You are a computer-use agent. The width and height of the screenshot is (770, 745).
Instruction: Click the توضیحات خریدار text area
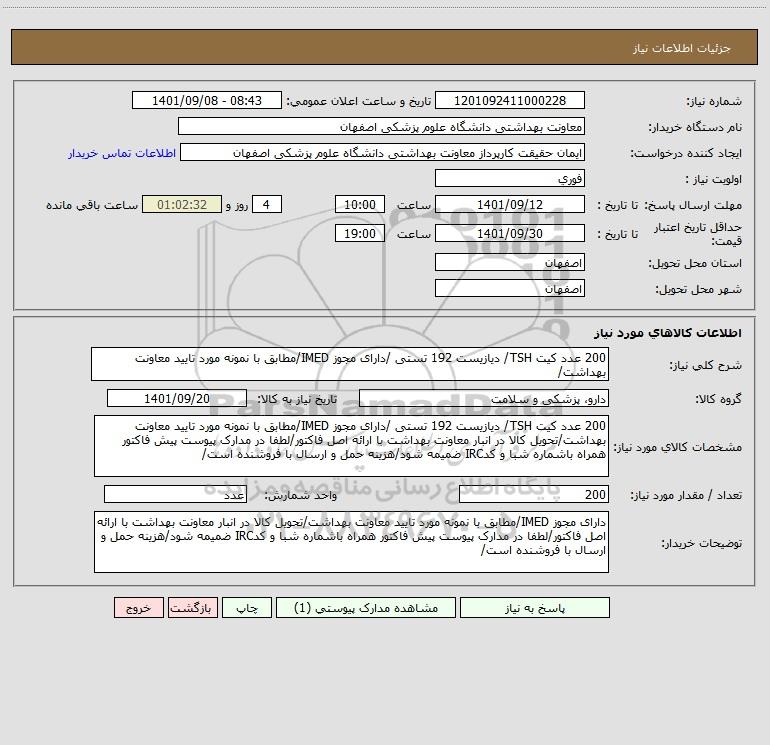(351, 542)
